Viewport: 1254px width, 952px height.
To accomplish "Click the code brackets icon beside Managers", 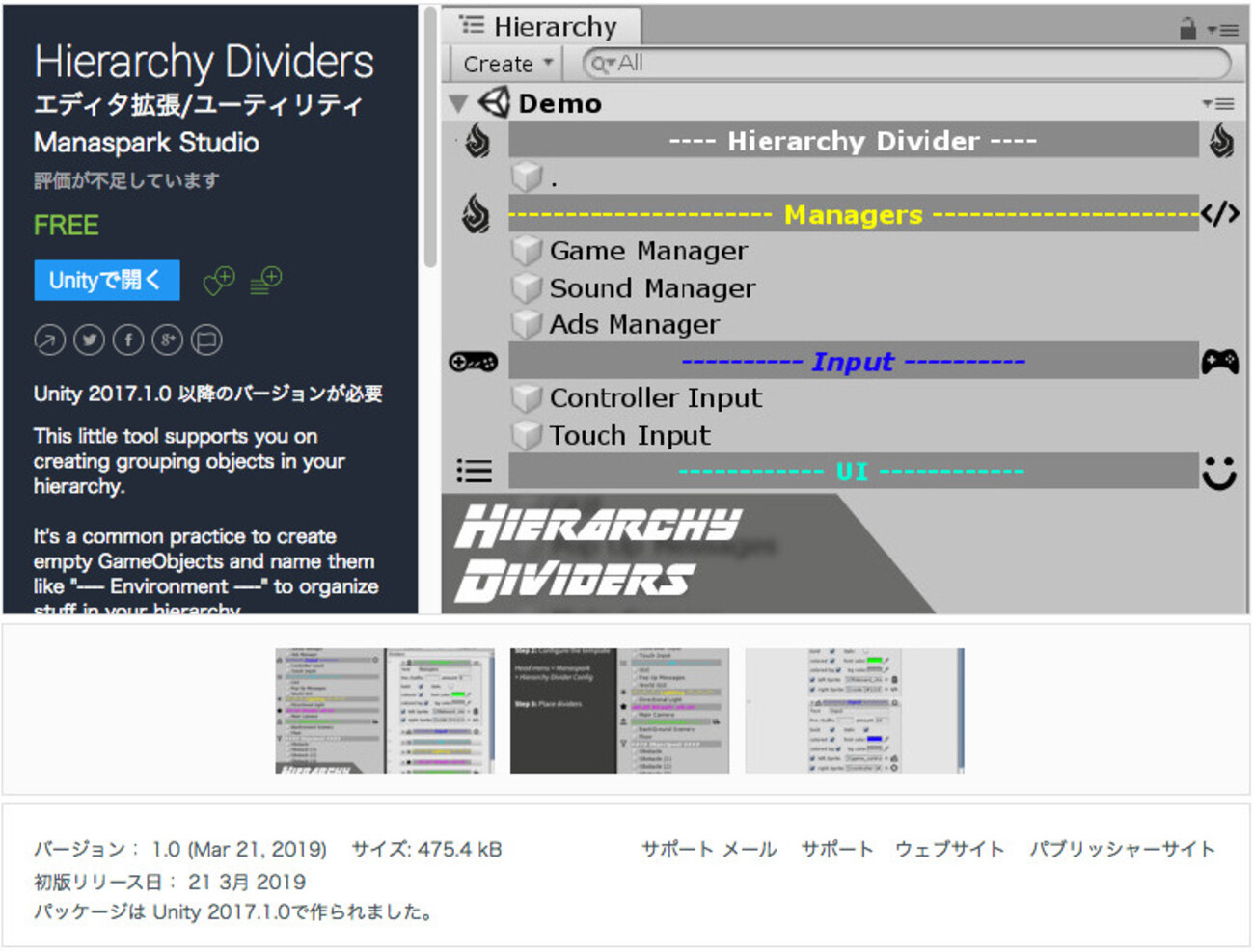I will click(x=1220, y=214).
